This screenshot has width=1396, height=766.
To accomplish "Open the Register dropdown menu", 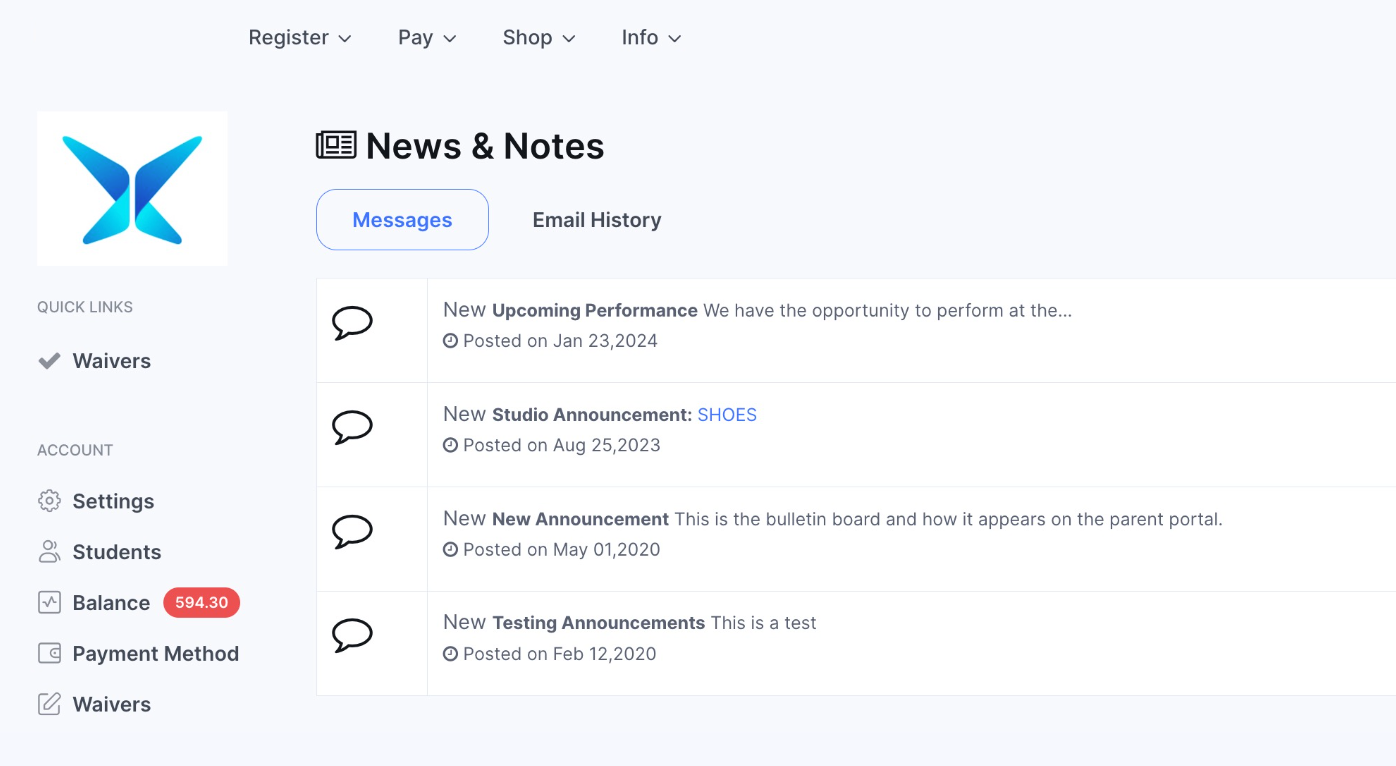I will 300,38.
